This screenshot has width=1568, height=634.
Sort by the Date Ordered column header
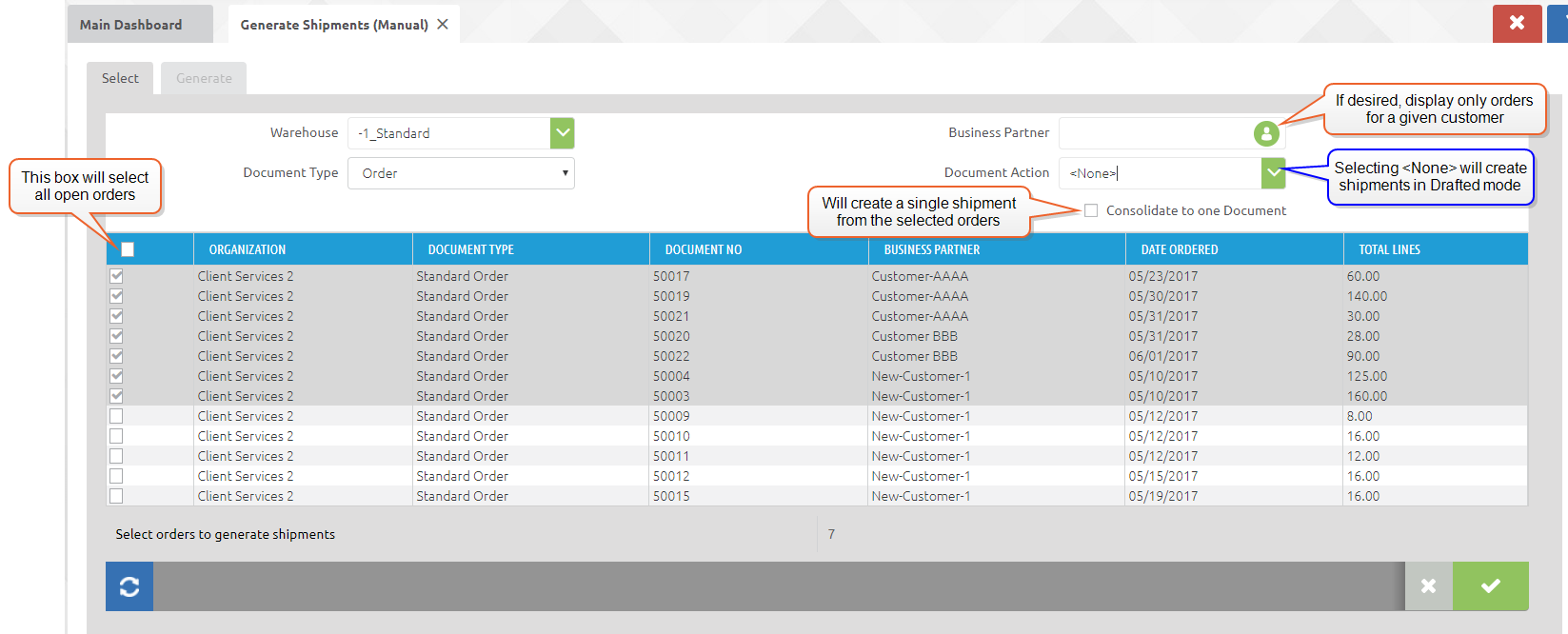[x=1179, y=249]
